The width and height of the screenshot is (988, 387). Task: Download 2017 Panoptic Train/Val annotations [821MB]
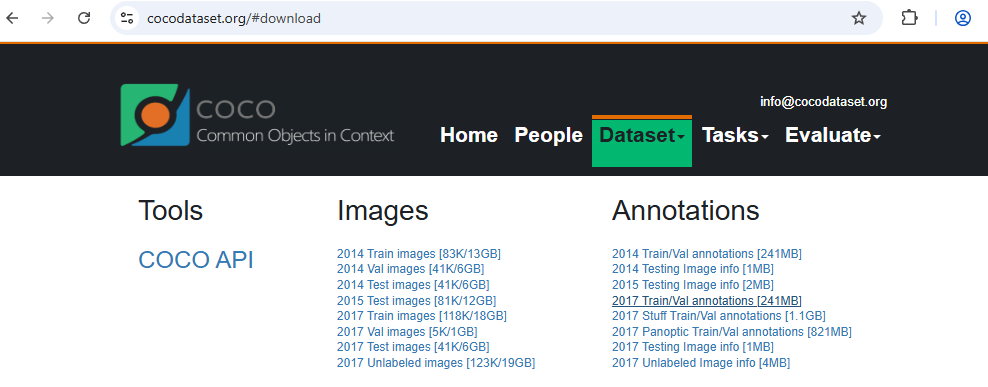(x=732, y=332)
